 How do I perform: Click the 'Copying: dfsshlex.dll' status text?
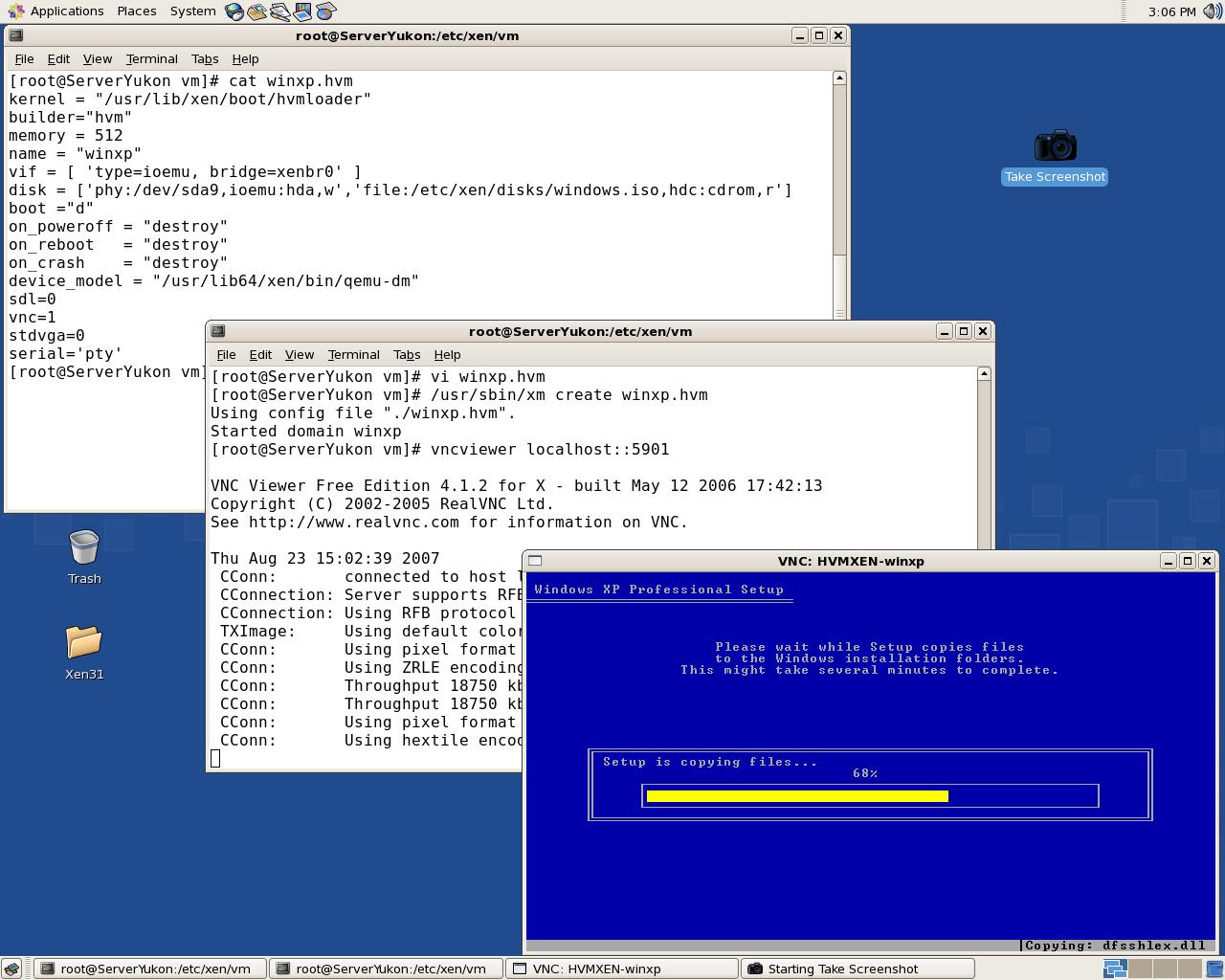click(1115, 946)
